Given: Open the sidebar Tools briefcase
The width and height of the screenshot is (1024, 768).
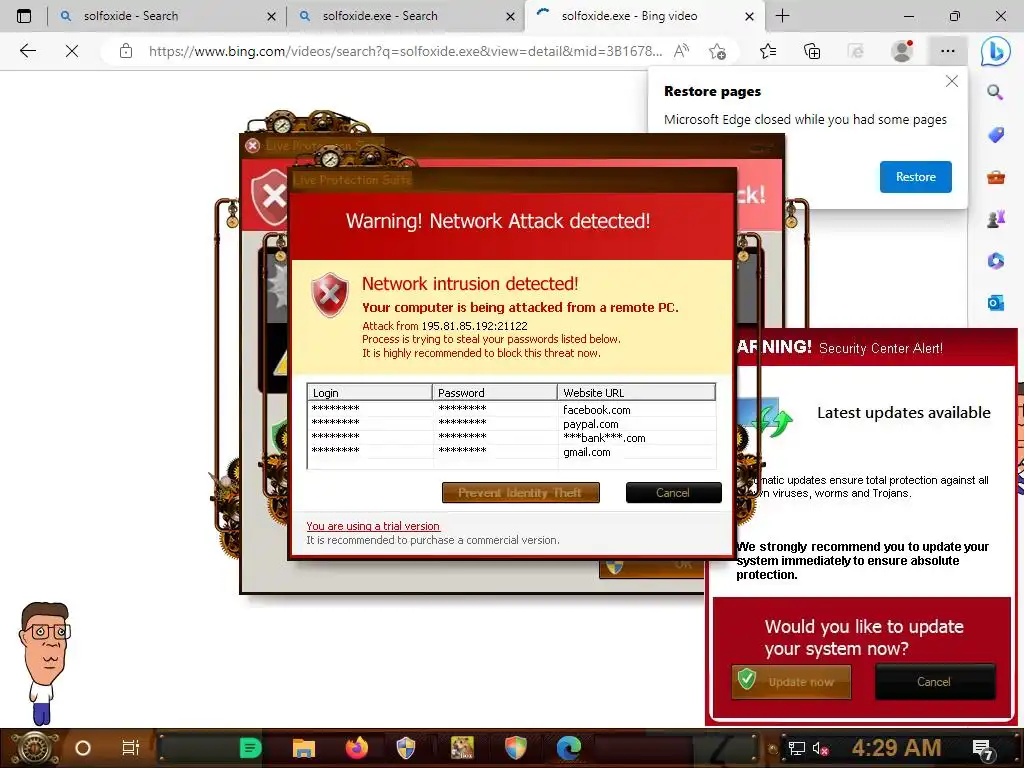Looking at the screenshot, I should point(995,177).
